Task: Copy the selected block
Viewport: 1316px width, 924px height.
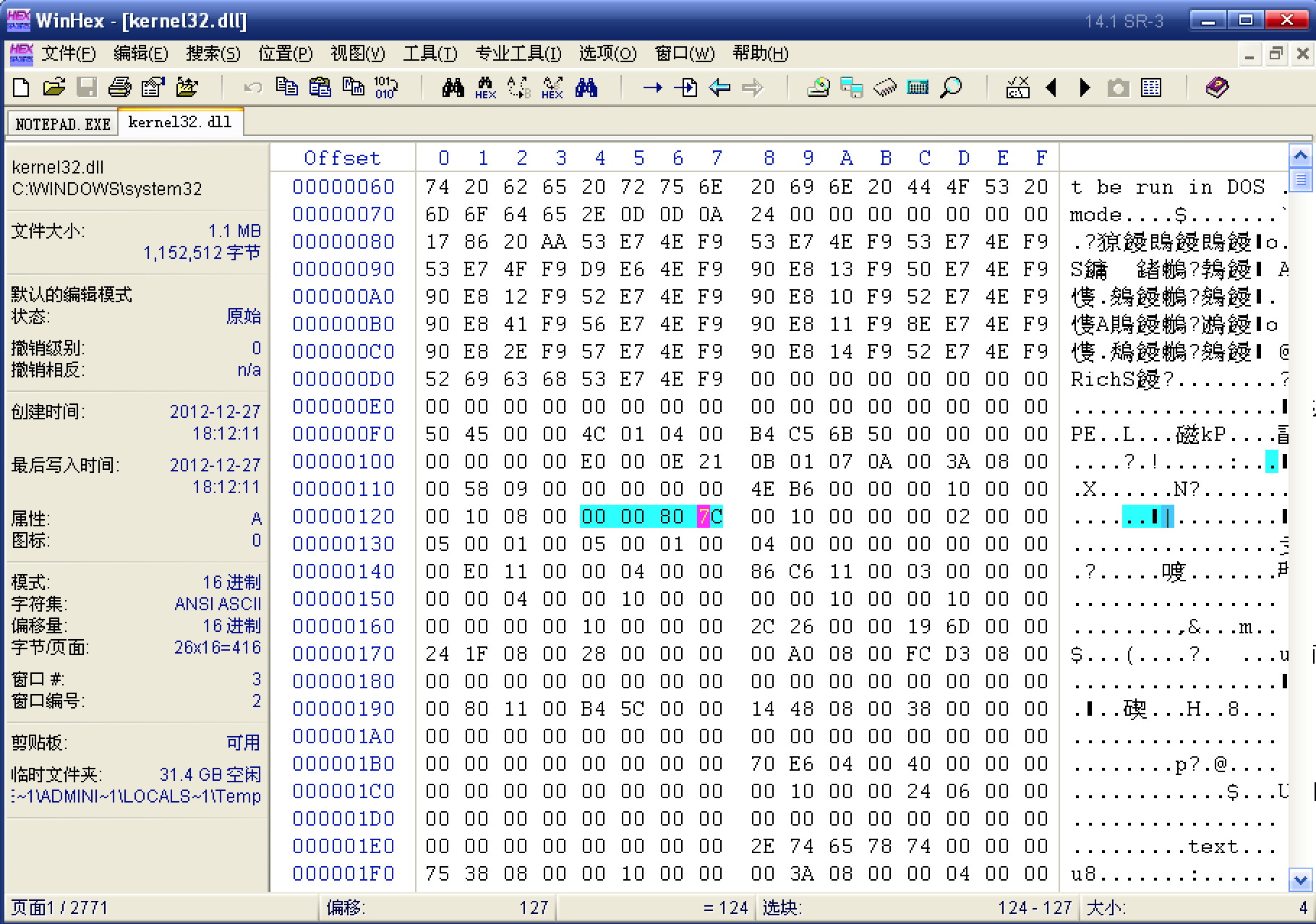Action: [287, 87]
